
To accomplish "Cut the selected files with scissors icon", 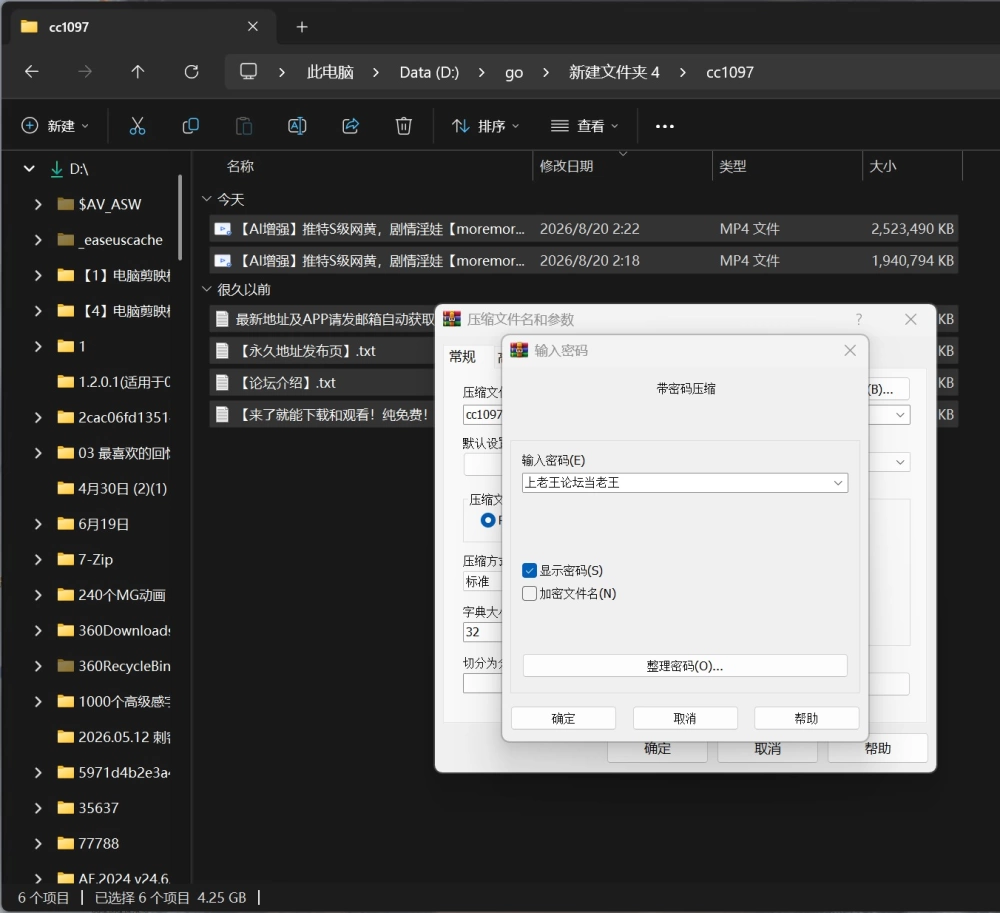I will coord(137,126).
